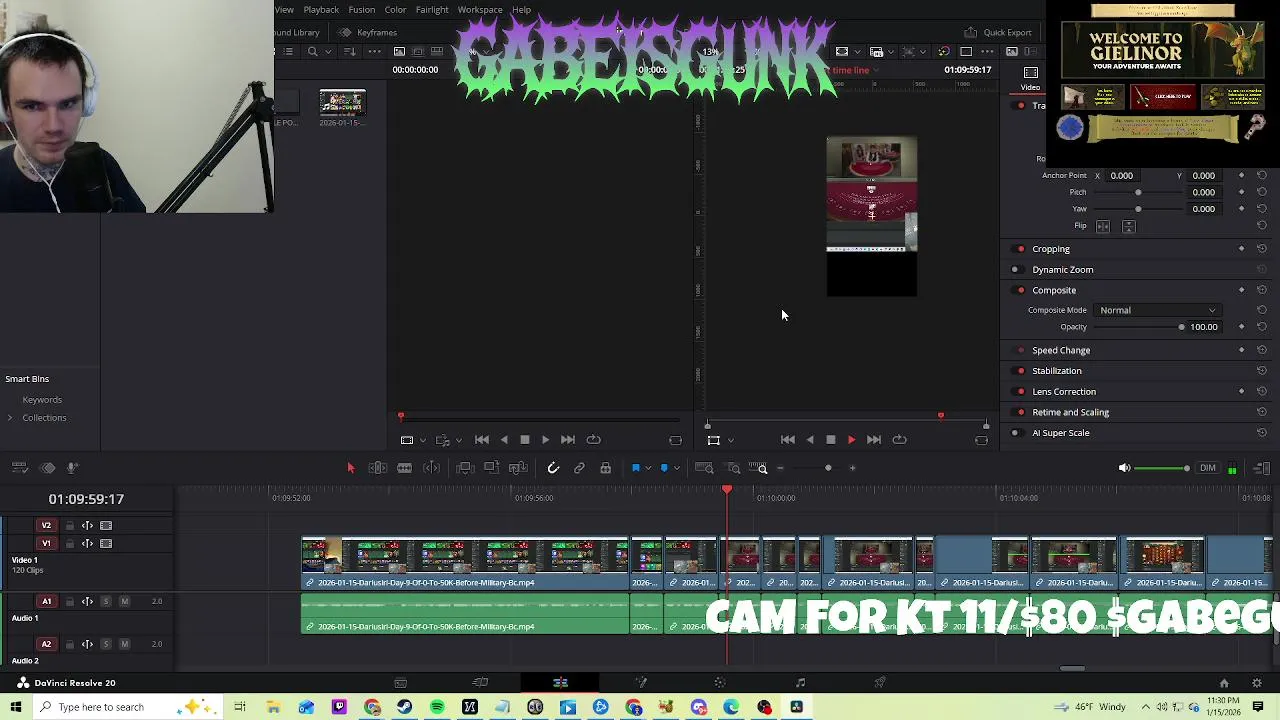The width and height of the screenshot is (1280, 720).
Task: Add a blue flag to clip
Action: click(x=635, y=468)
